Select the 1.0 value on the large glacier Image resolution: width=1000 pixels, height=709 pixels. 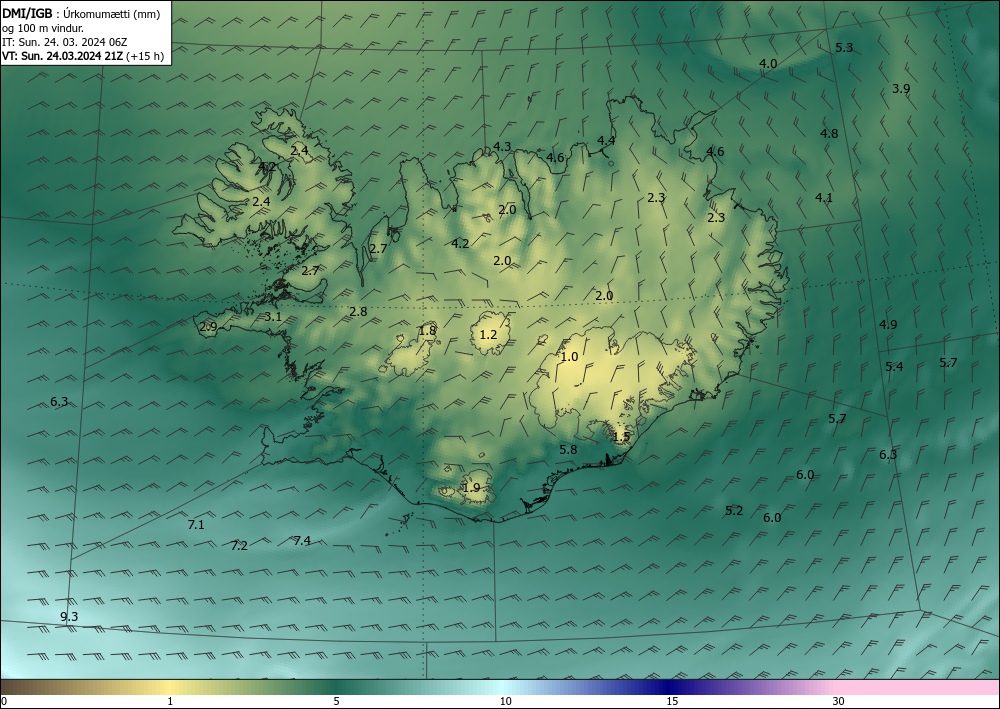(x=569, y=357)
